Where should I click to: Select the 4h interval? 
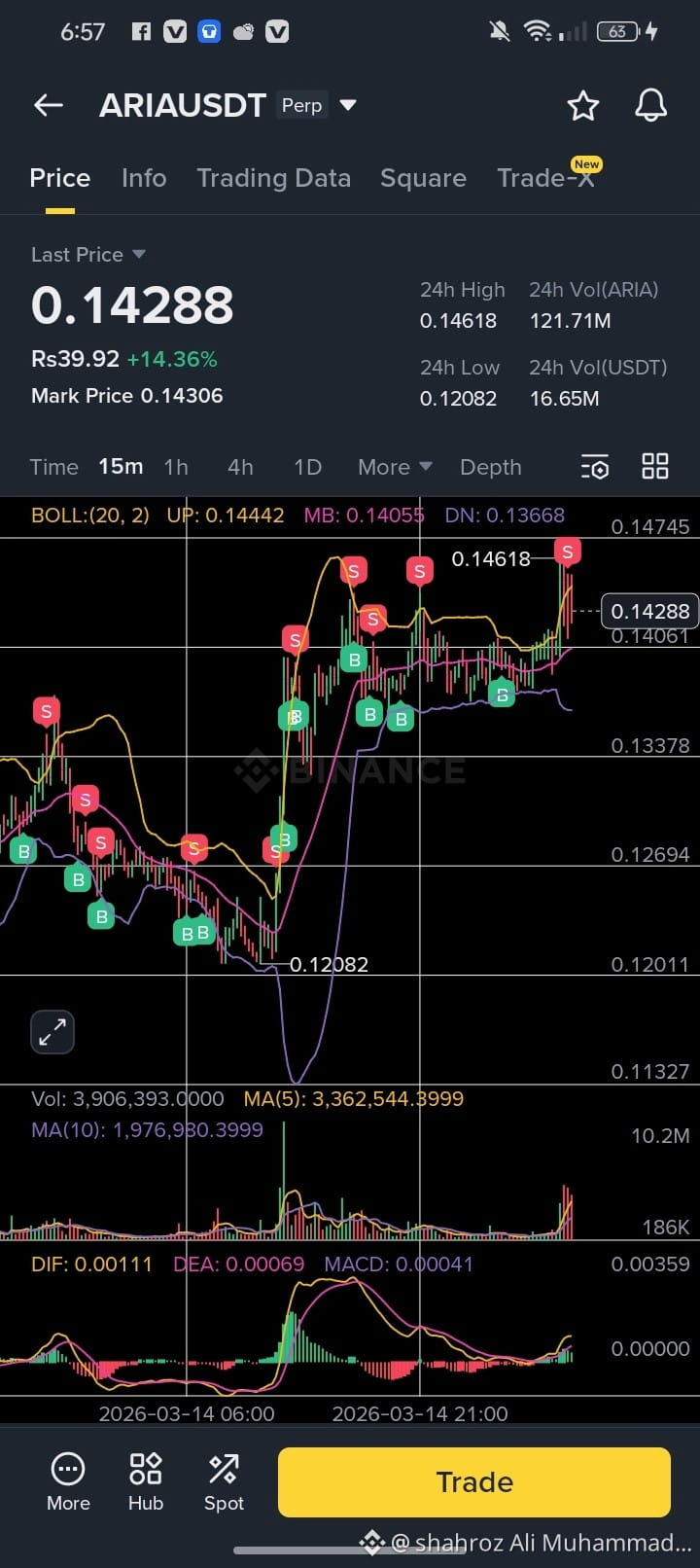tap(240, 467)
